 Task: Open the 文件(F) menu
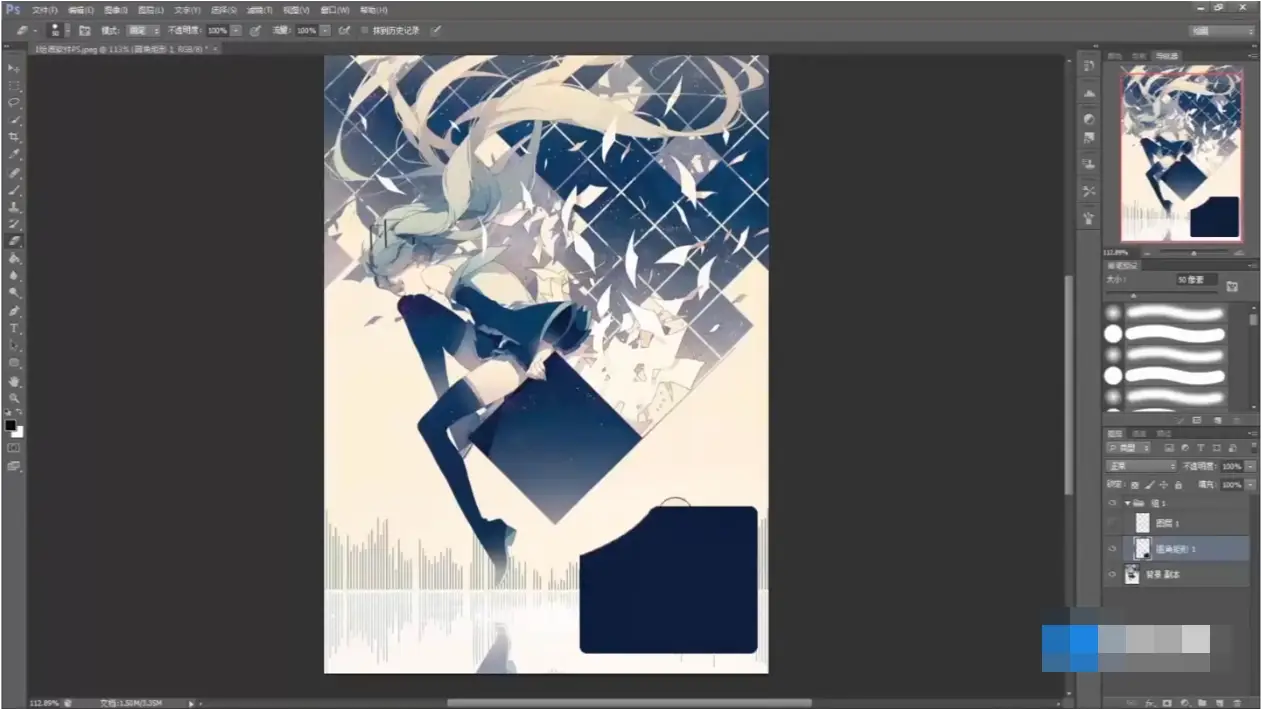coord(46,10)
